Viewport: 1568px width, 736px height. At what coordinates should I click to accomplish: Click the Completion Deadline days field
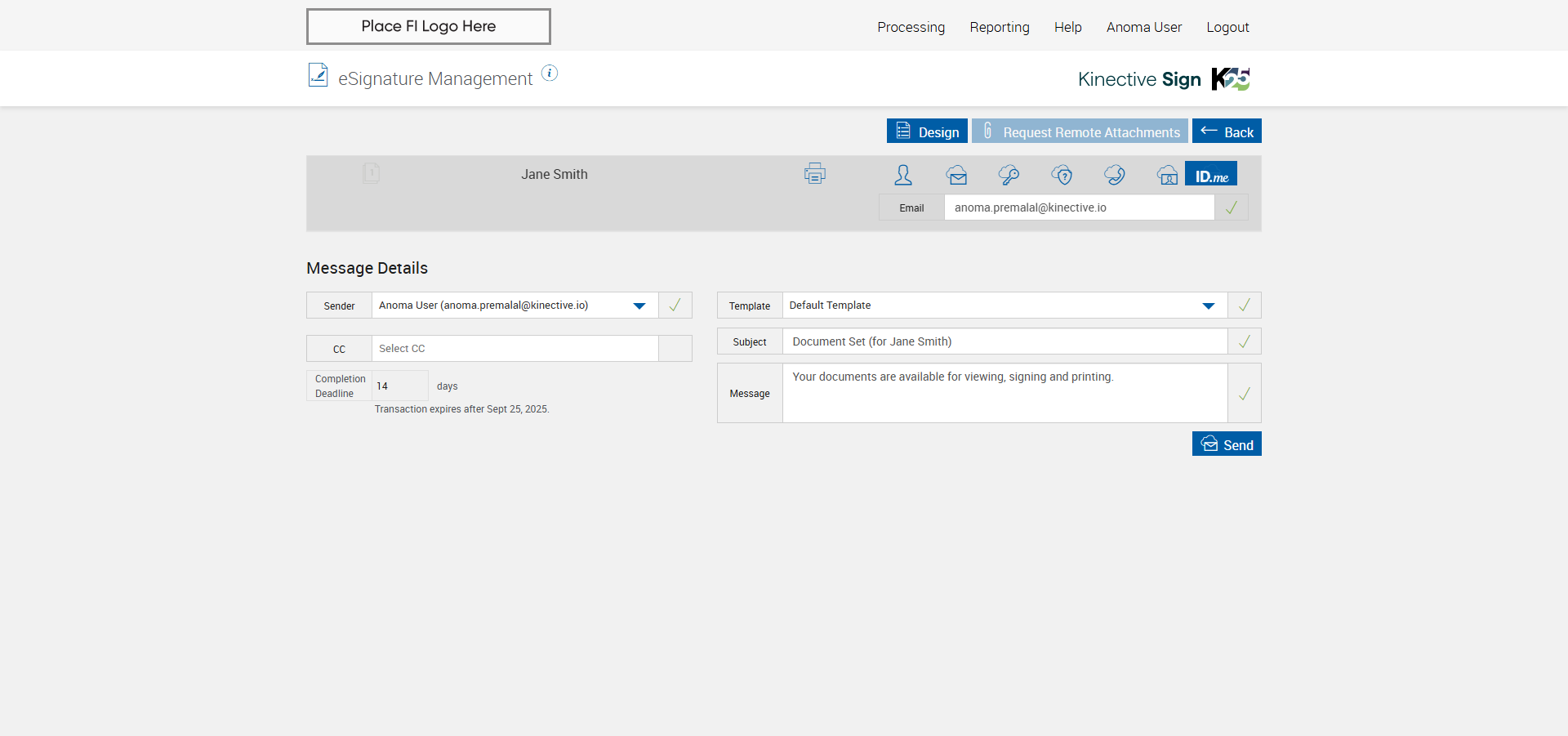pyautogui.click(x=399, y=386)
